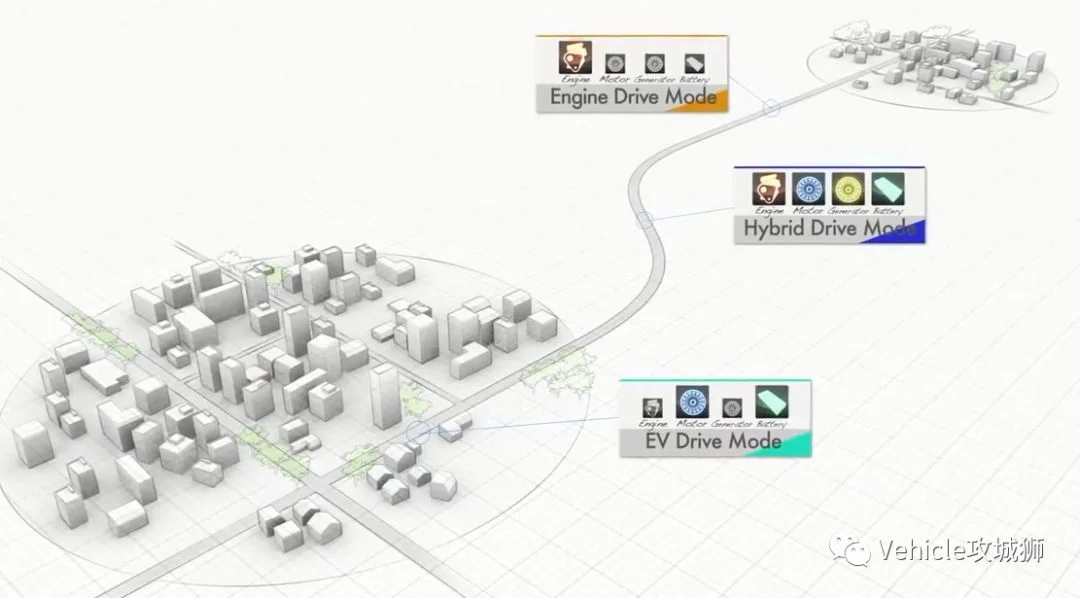Click the Engine icon in EV Drive Mode card
This screenshot has width=1080, height=598.
pyautogui.click(x=652, y=408)
